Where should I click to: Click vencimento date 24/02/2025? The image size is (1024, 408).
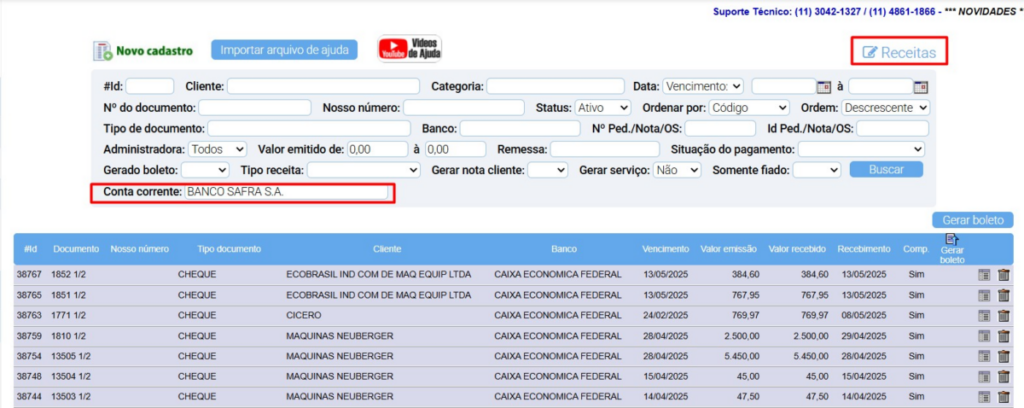[665, 316]
